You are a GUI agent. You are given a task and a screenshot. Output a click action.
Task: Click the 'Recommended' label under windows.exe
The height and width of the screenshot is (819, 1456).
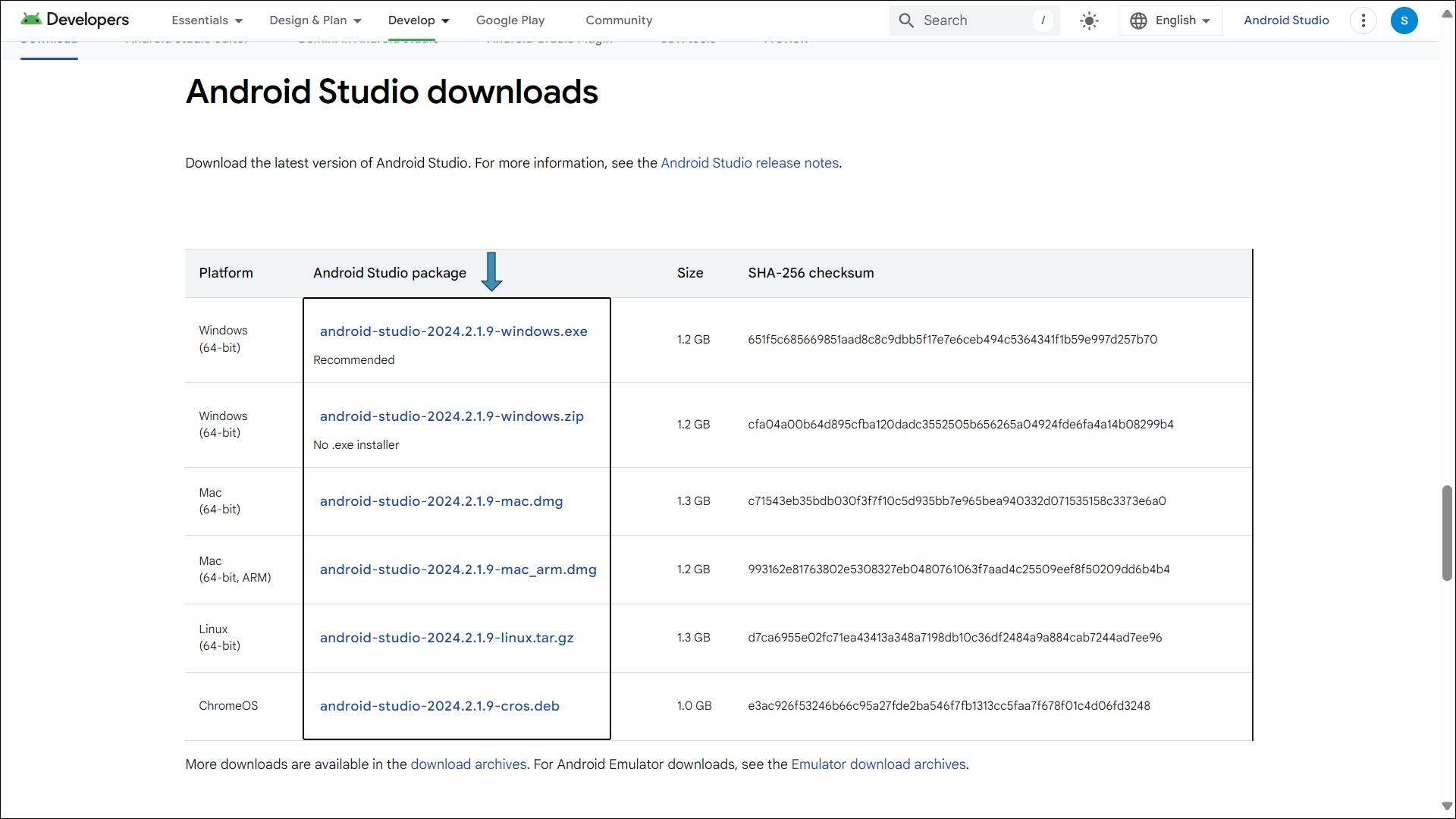click(x=354, y=360)
